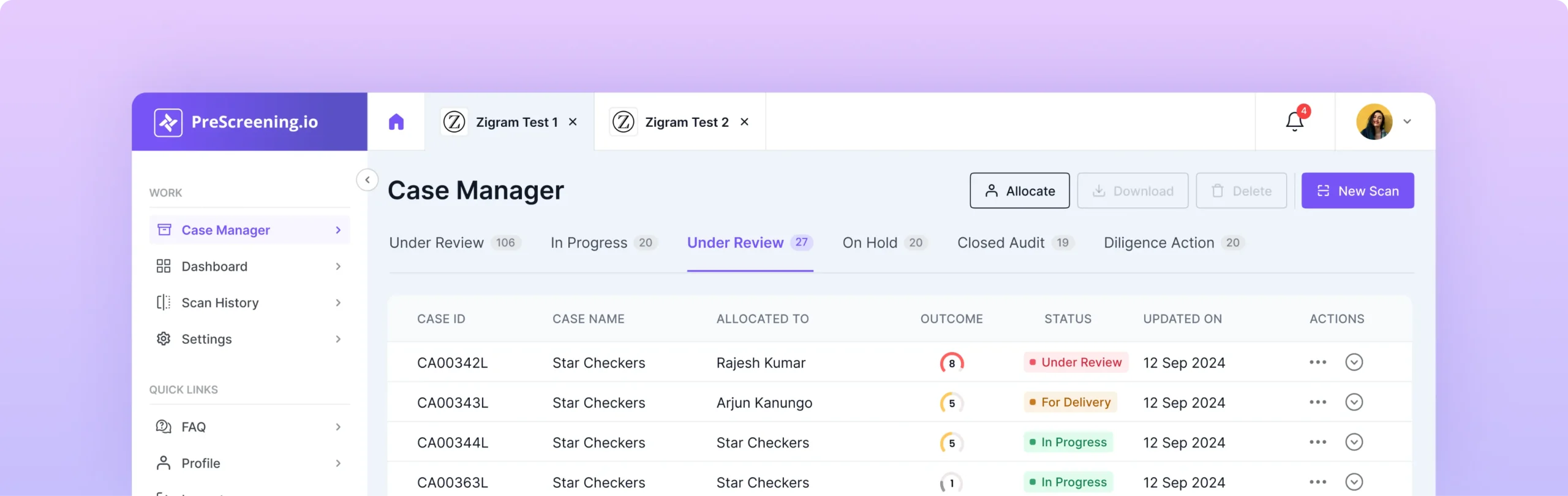Open Scan History in the sidebar
This screenshot has width=1568, height=496.
(x=250, y=302)
